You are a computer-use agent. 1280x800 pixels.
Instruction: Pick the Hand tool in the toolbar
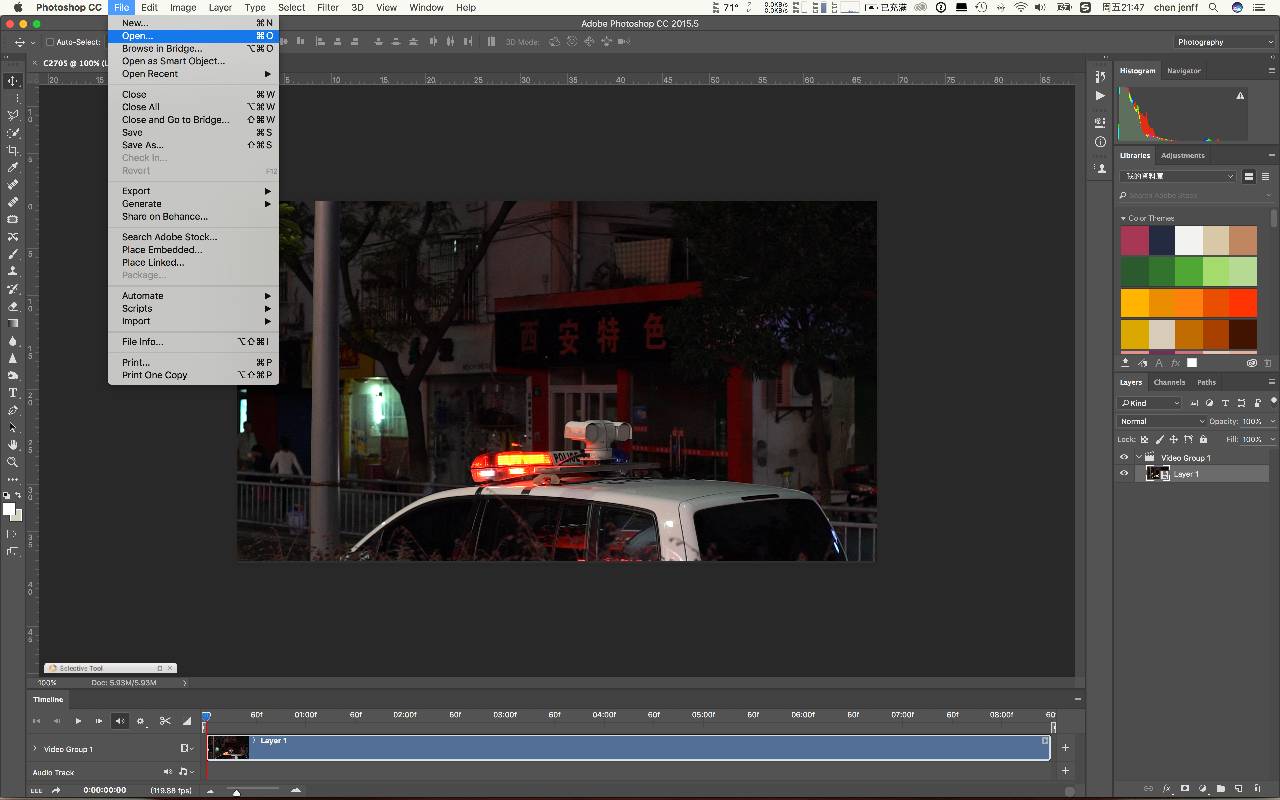13,444
